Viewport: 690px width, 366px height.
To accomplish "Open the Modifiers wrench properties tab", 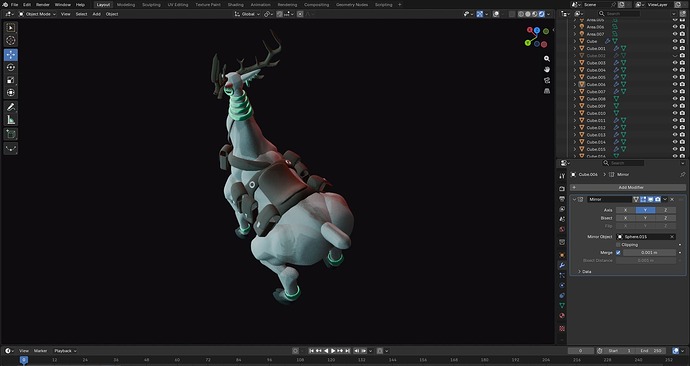I will point(562,265).
